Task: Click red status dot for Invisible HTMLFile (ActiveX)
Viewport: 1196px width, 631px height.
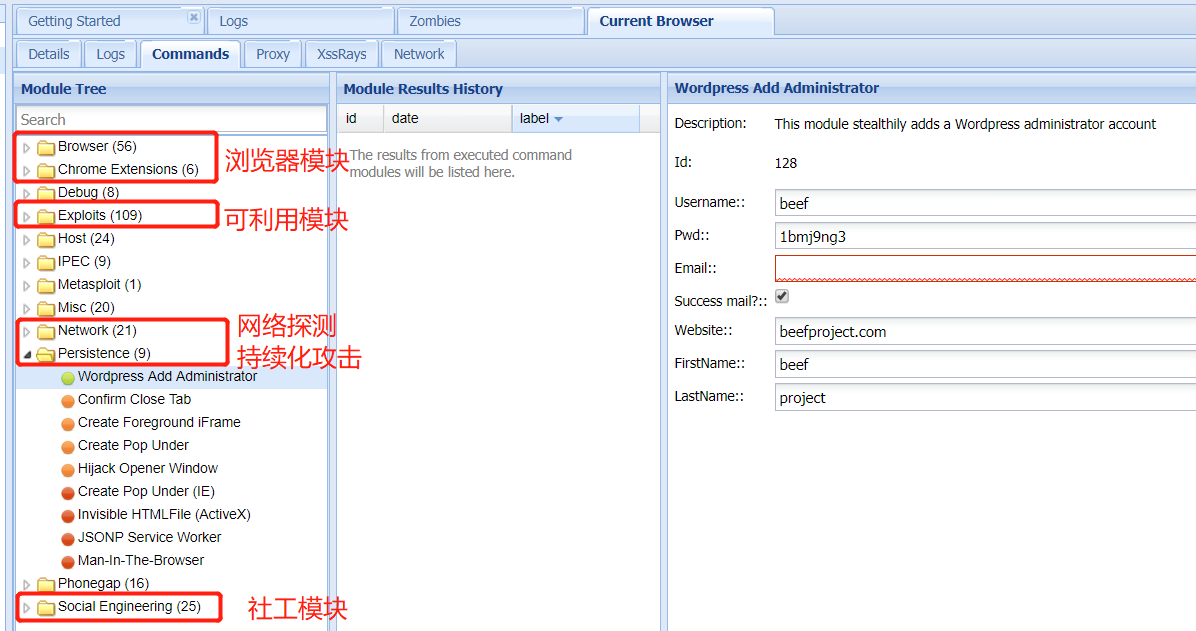Action: click(68, 516)
